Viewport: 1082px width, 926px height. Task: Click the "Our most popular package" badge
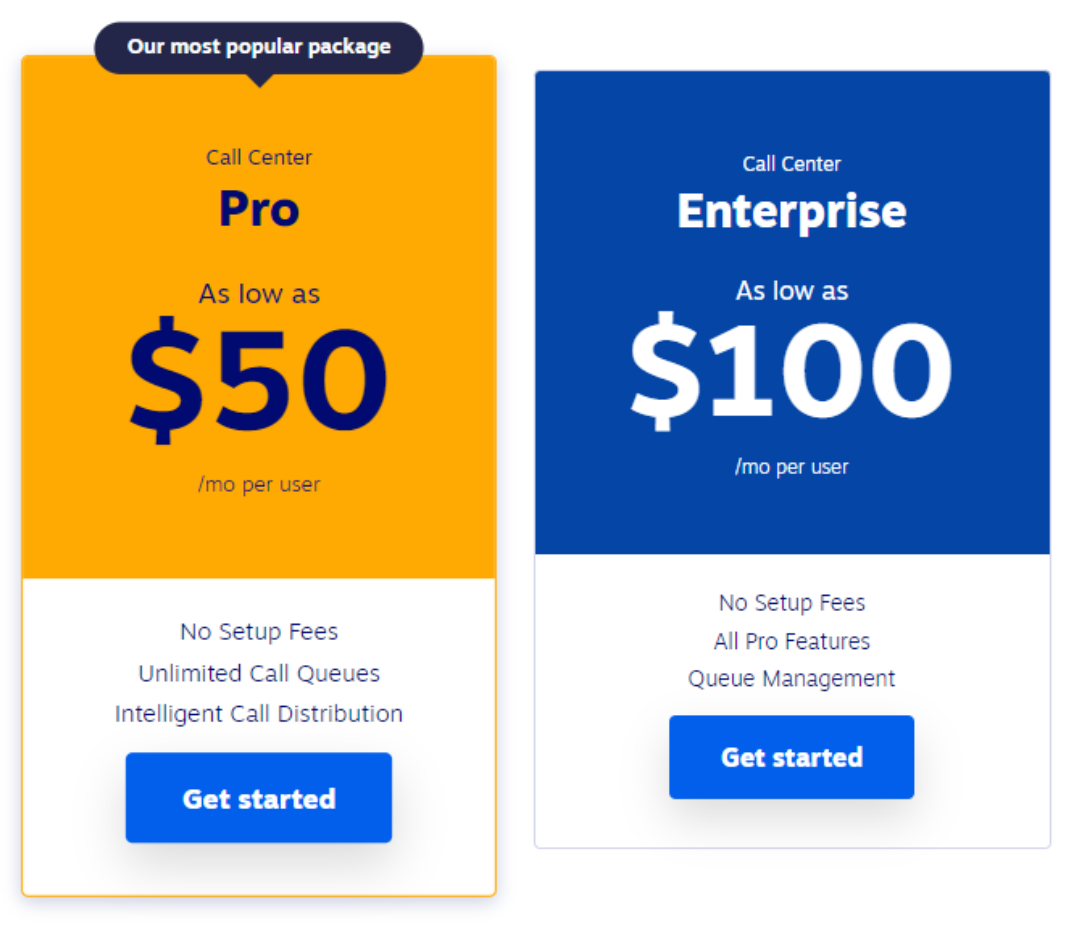pos(259,47)
